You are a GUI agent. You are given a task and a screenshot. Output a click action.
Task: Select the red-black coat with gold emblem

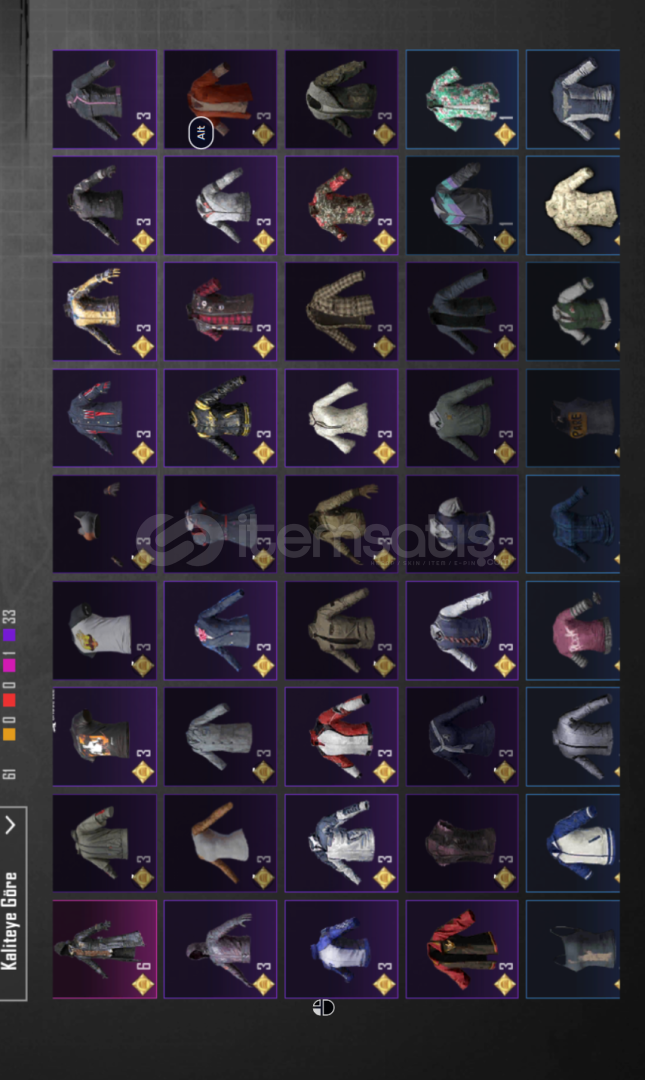[462, 949]
